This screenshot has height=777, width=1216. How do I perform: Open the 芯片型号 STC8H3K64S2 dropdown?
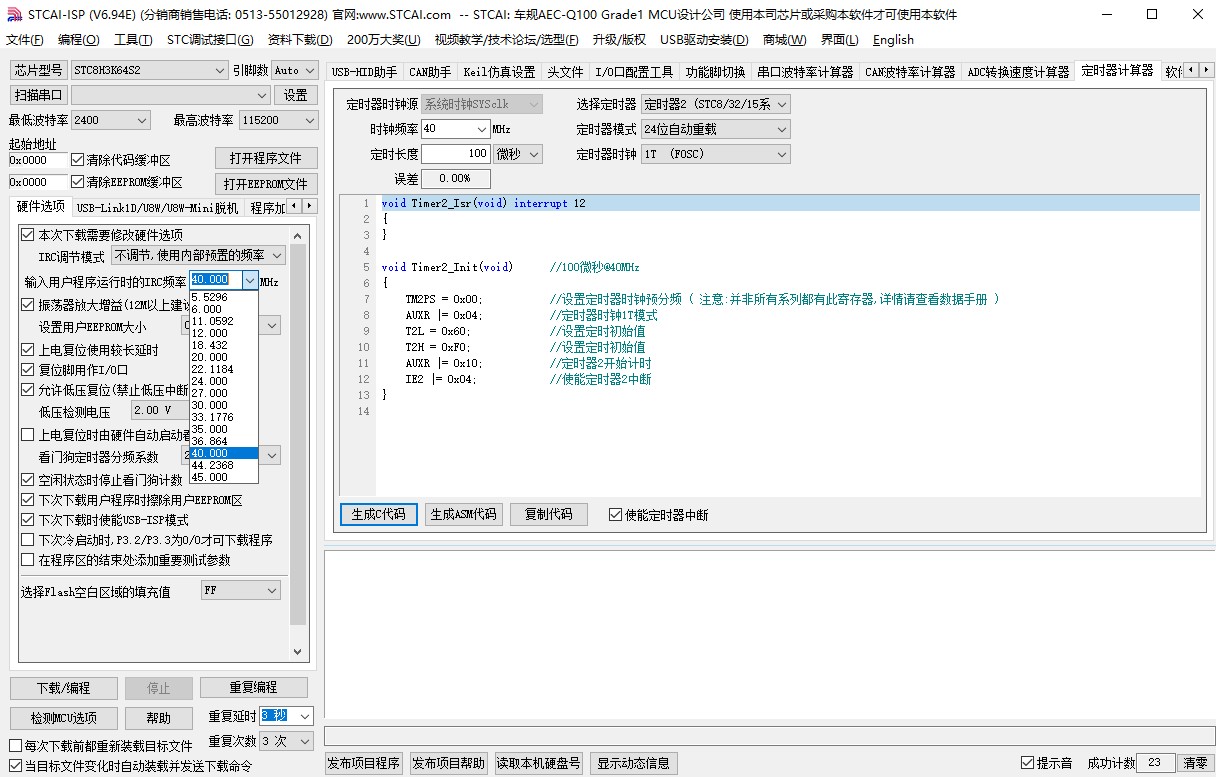[149, 70]
